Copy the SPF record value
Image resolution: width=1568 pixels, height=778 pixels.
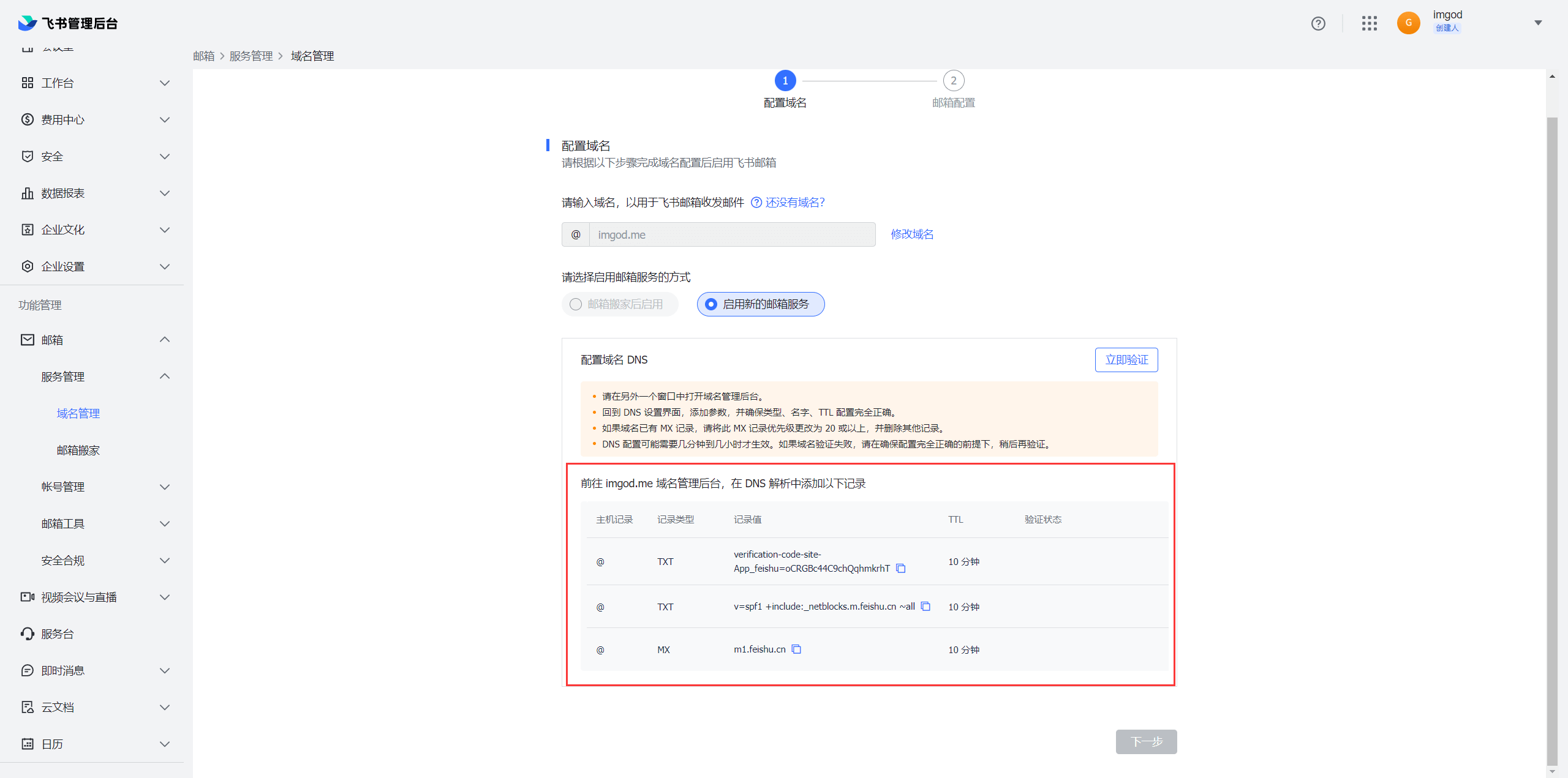(925, 607)
